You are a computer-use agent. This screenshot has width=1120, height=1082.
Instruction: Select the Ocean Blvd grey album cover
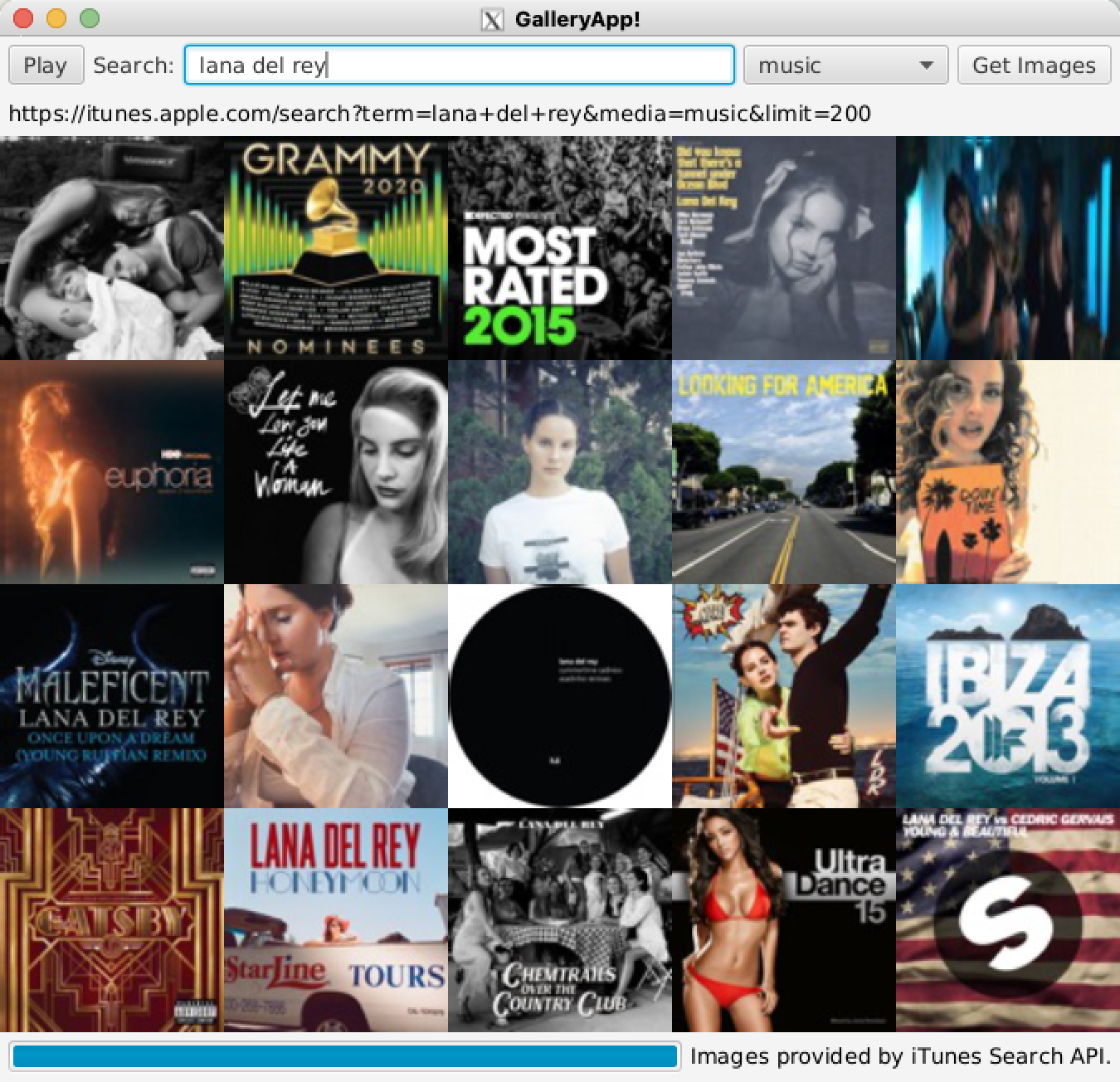784,248
